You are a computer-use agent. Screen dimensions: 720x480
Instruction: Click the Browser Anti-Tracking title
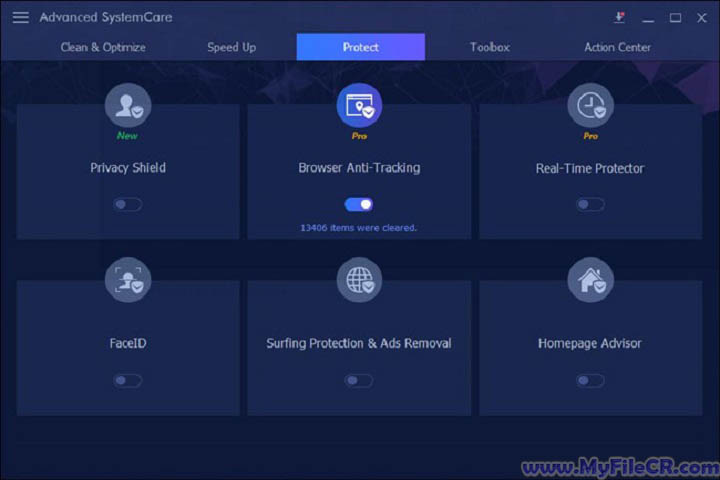click(x=359, y=168)
